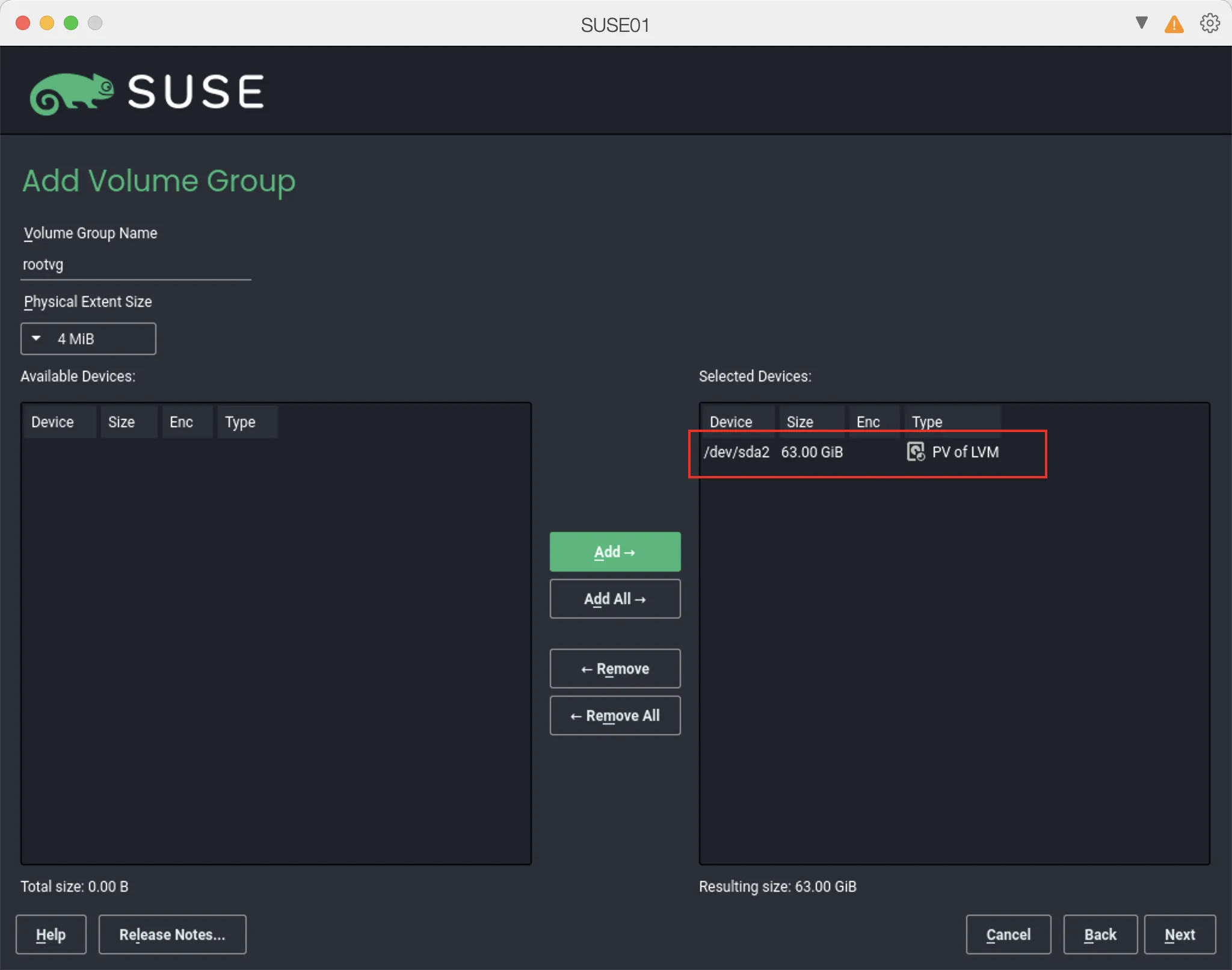1232x970 pixels.
Task: Click the Add button to move a device
Action: [x=614, y=551]
